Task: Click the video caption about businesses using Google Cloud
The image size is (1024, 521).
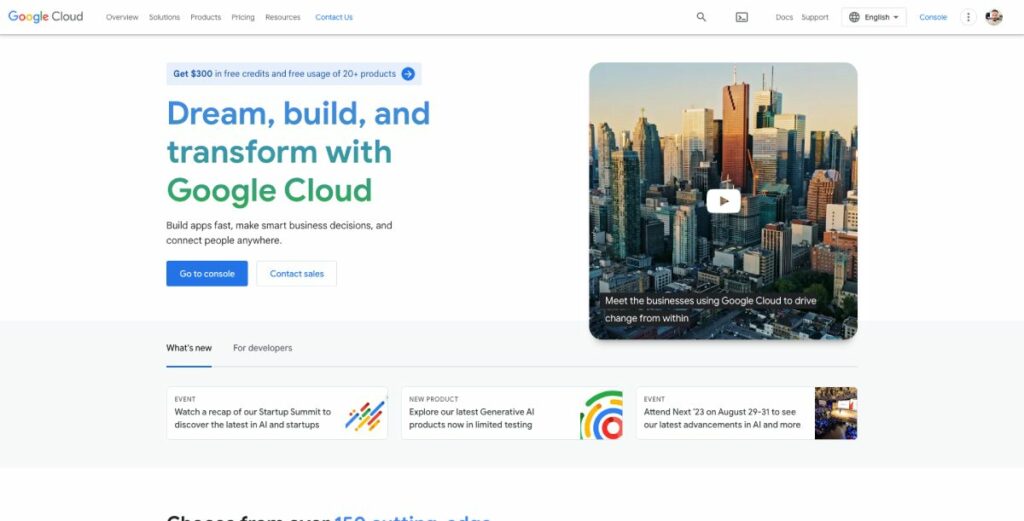Action: (711, 309)
